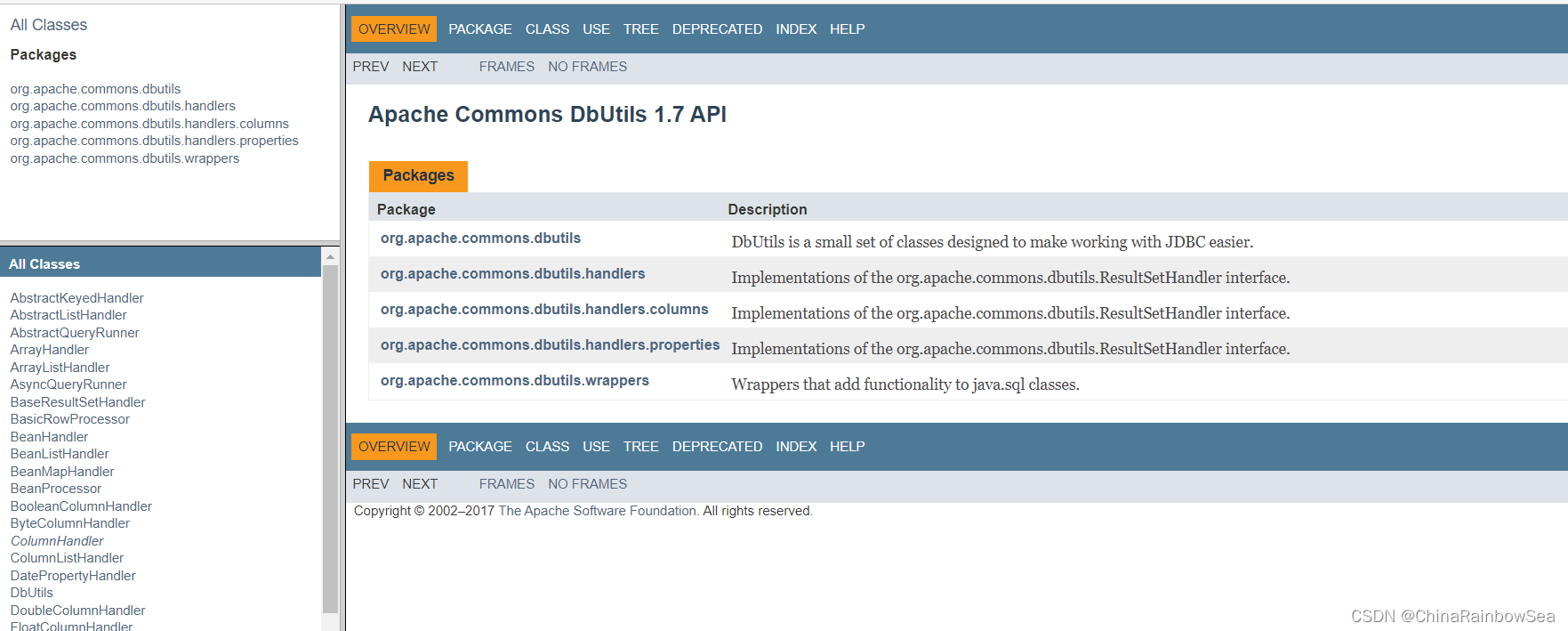The width and height of the screenshot is (1568, 631).
Task: Click the class list scrollbar up arrow
Action: (x=330, y=256)
